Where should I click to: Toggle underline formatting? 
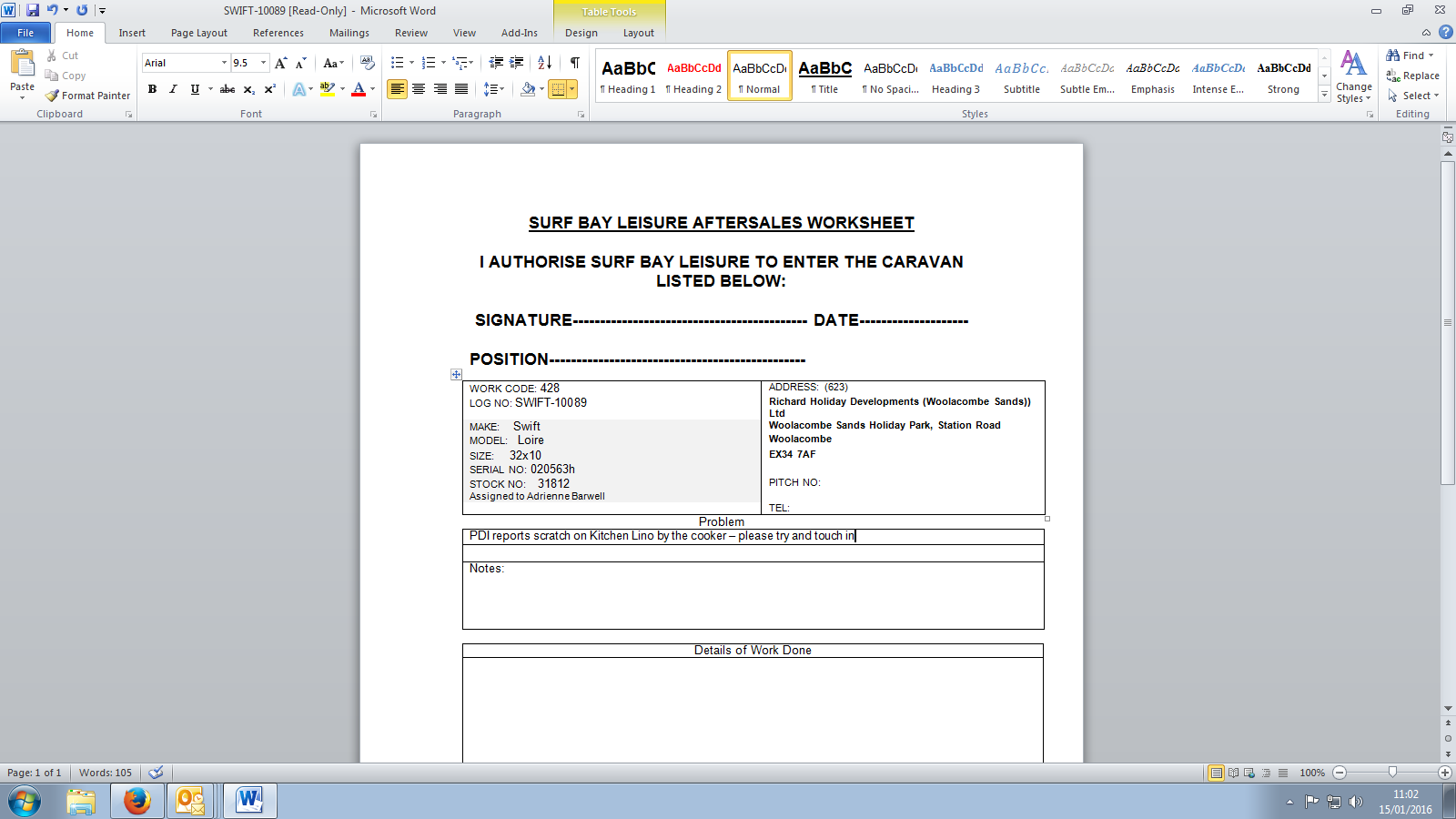pyautogui.click(x=195, y=89)
